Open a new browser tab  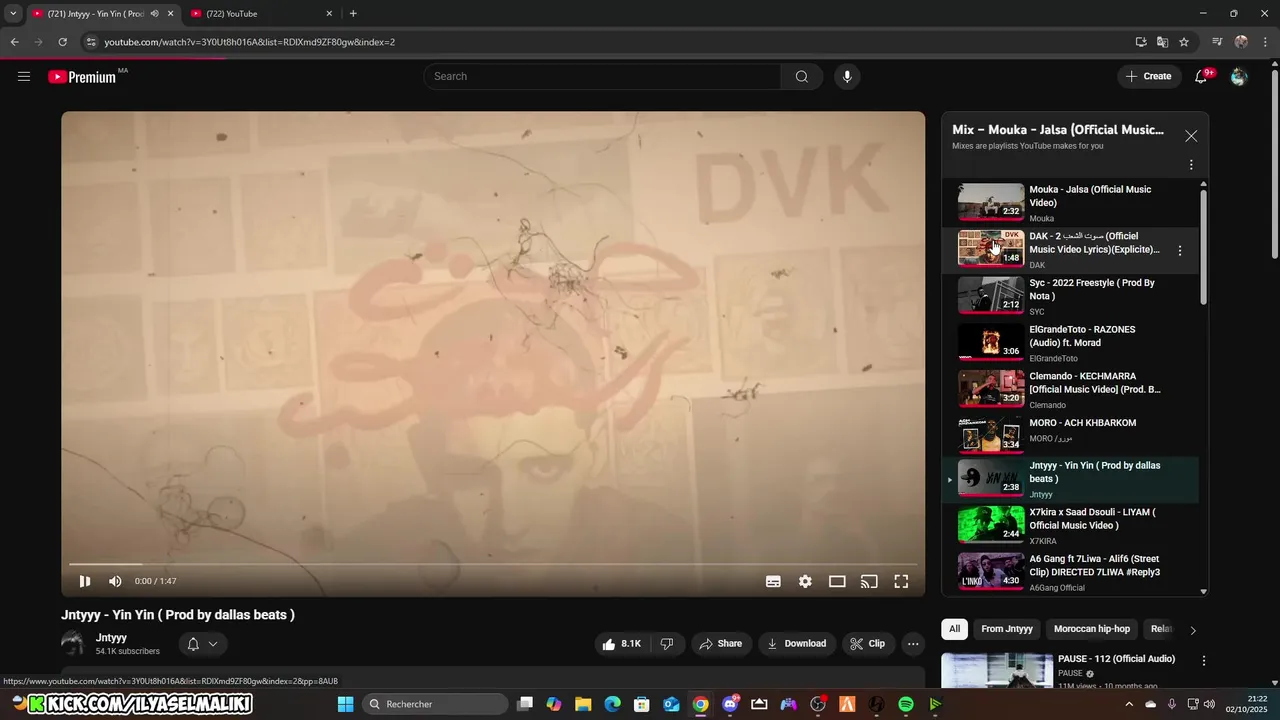pos(353,14)
